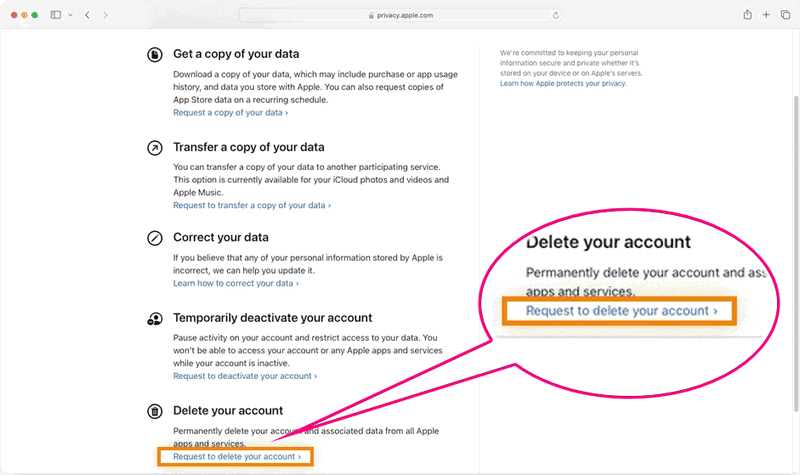Click 'Request to deactivate your account' link
800x475 pixels.
244,376
